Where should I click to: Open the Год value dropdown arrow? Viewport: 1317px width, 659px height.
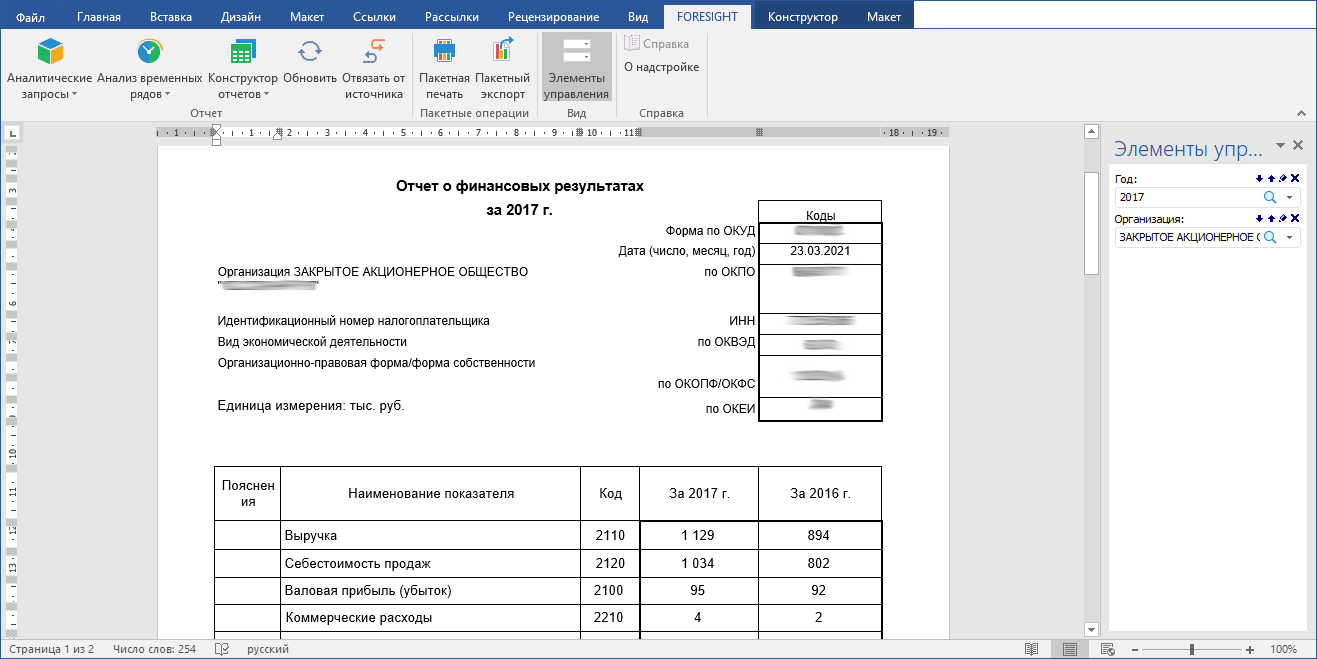pos(1290,198)
